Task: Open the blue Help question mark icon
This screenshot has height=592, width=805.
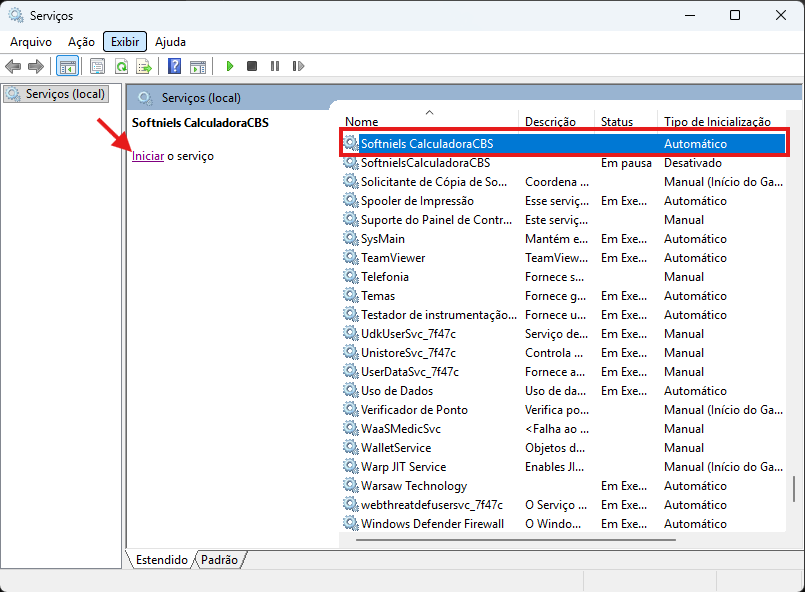Action: click(174, 66)
